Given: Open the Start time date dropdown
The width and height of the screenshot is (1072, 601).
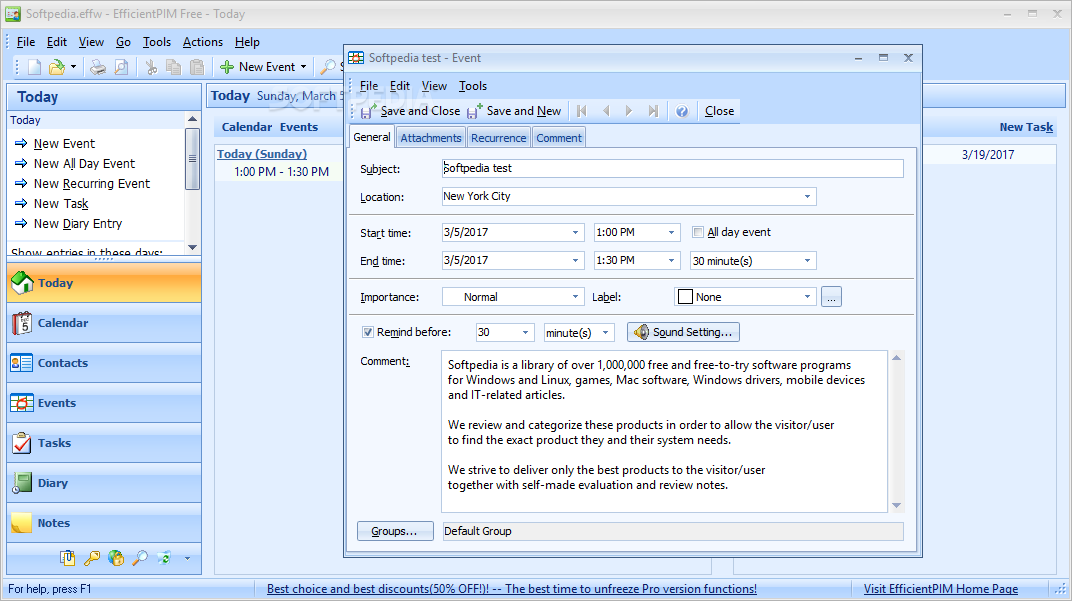Looking at the screenshot, I should click(x=576, y=232).
